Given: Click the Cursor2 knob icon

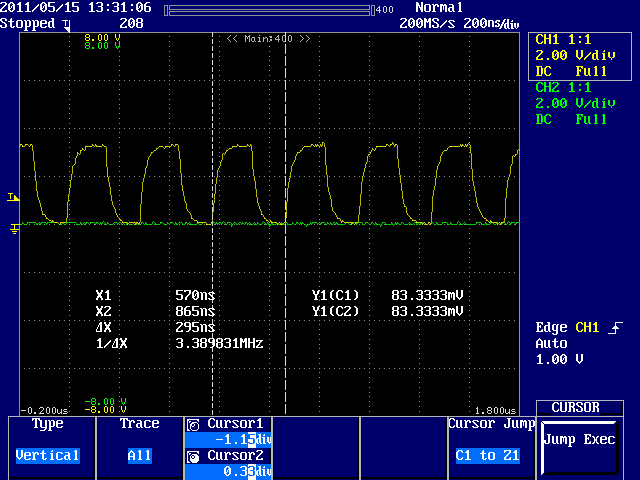Looking at the screenshot, I should 194,456.
